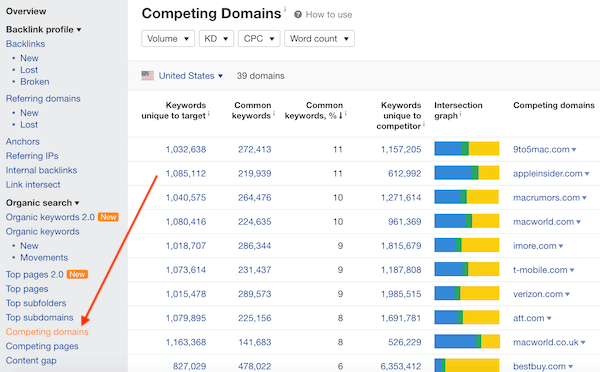The image size is (600, 372).
Task: Click info icon by Keywords unique to target
Action: click(x=209, y=114)
